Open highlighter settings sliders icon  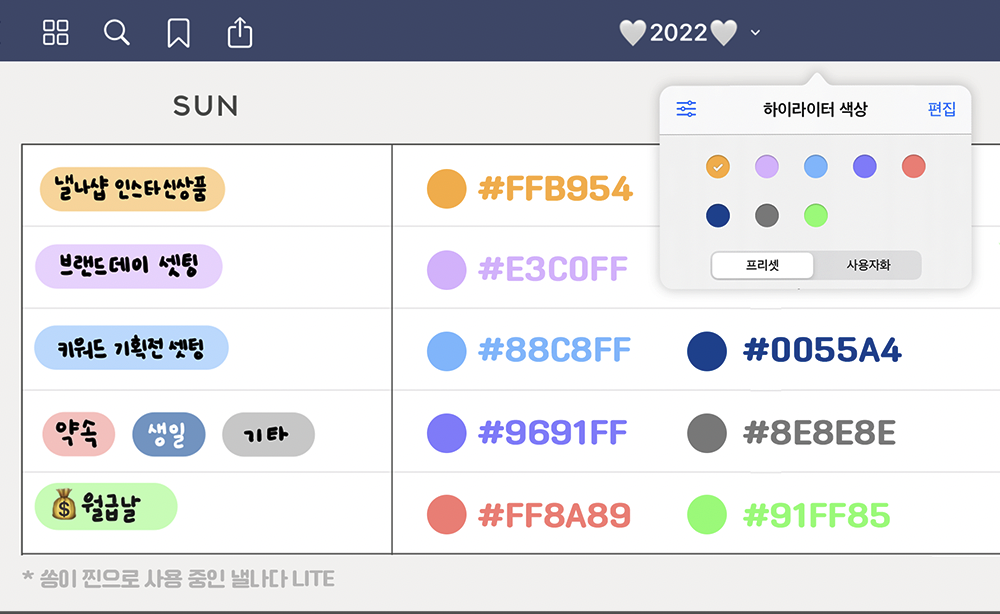[686, 109]
